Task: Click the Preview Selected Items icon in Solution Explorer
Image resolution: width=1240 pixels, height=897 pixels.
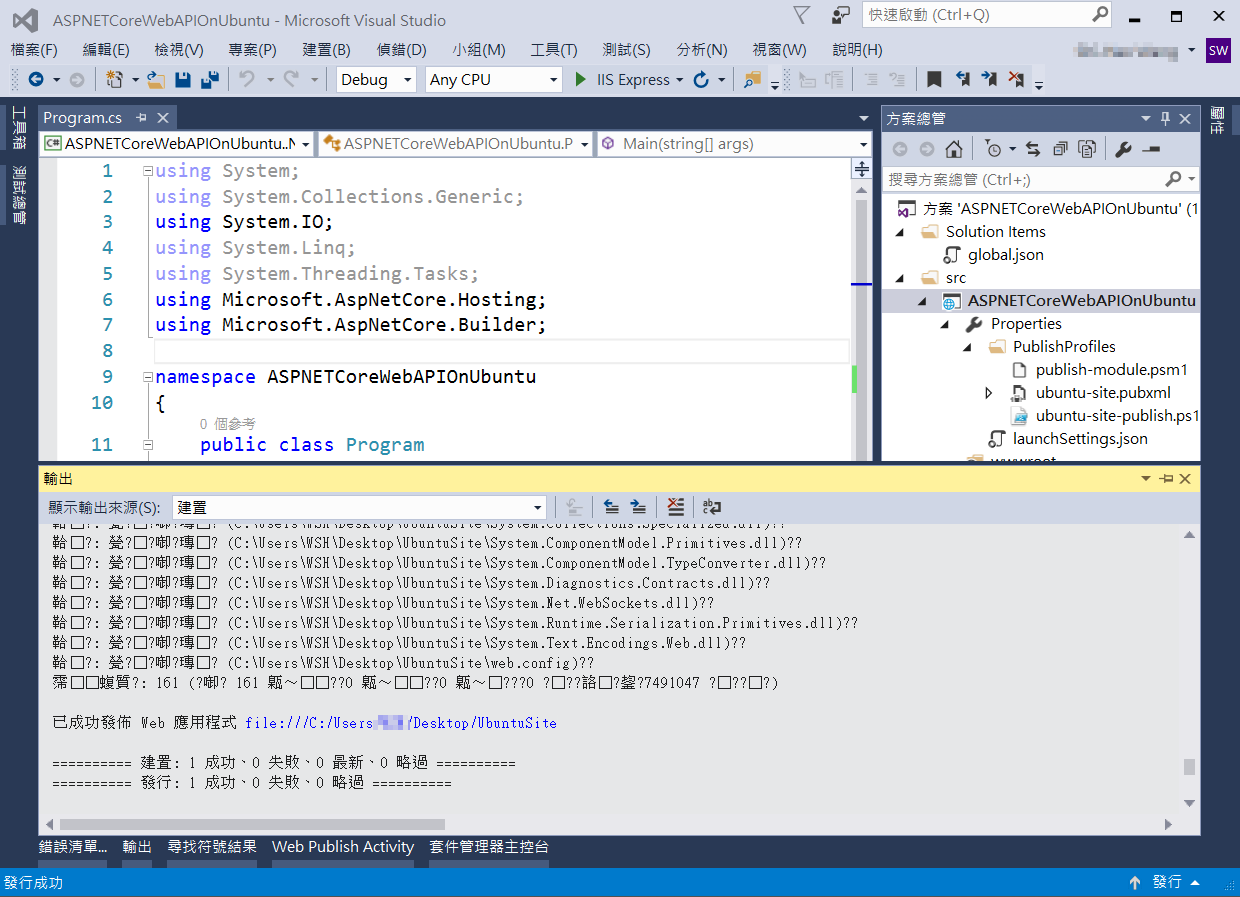Action: coord(1151,149)
